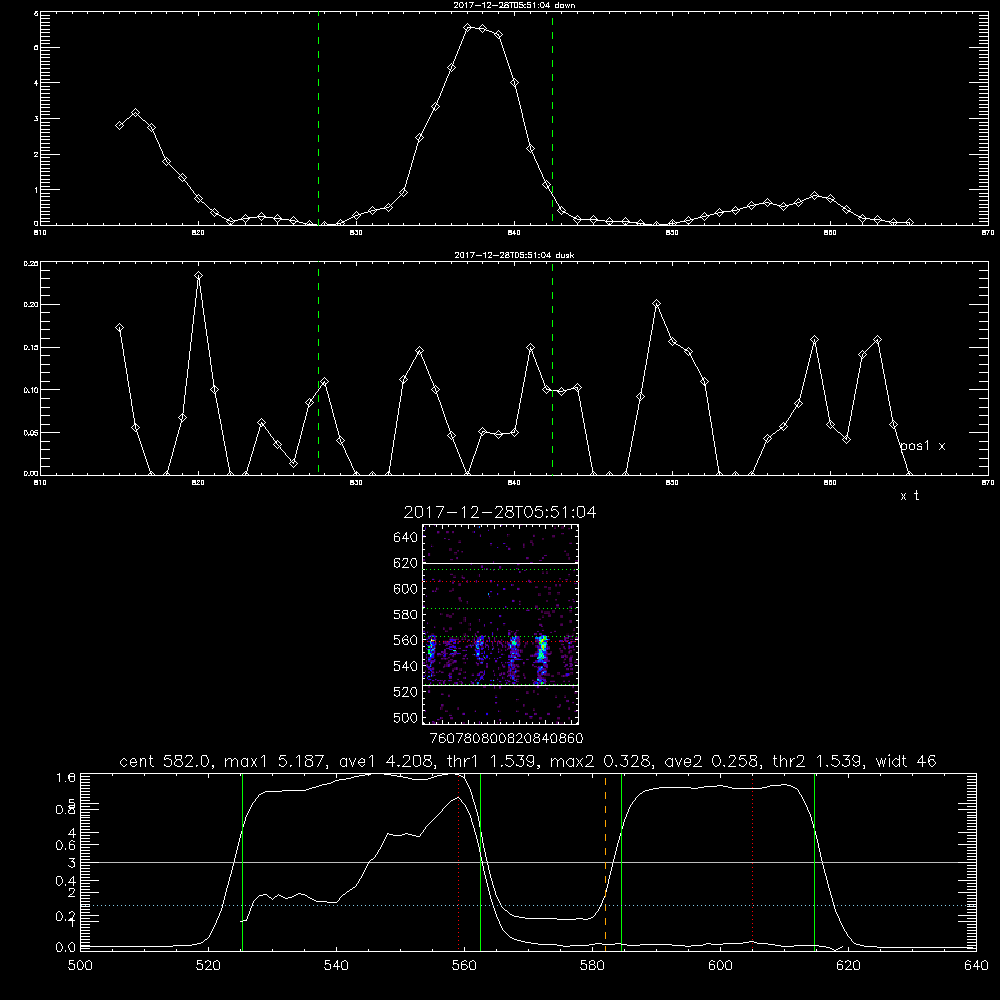This screenshot has height=1000, width=1000.
Task: Click the '620' y-axis label beside spectrogram image
Action: pyautogui.click(x=406, y=563)
